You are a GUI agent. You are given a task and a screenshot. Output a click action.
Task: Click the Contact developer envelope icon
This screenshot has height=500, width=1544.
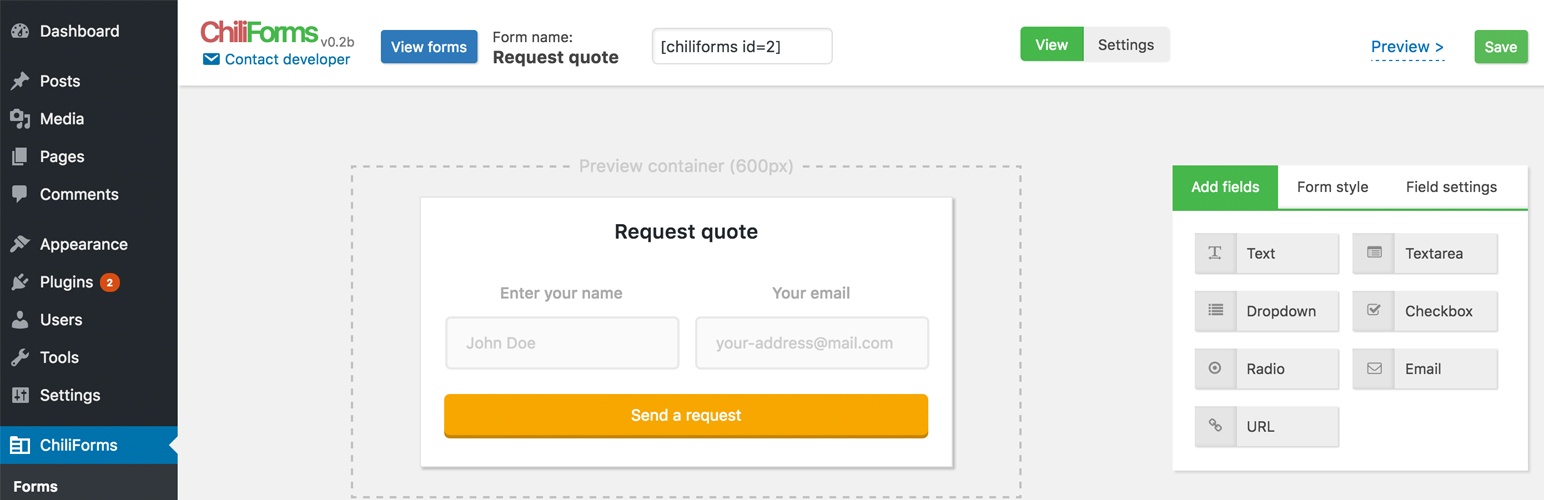pos(211,60)
